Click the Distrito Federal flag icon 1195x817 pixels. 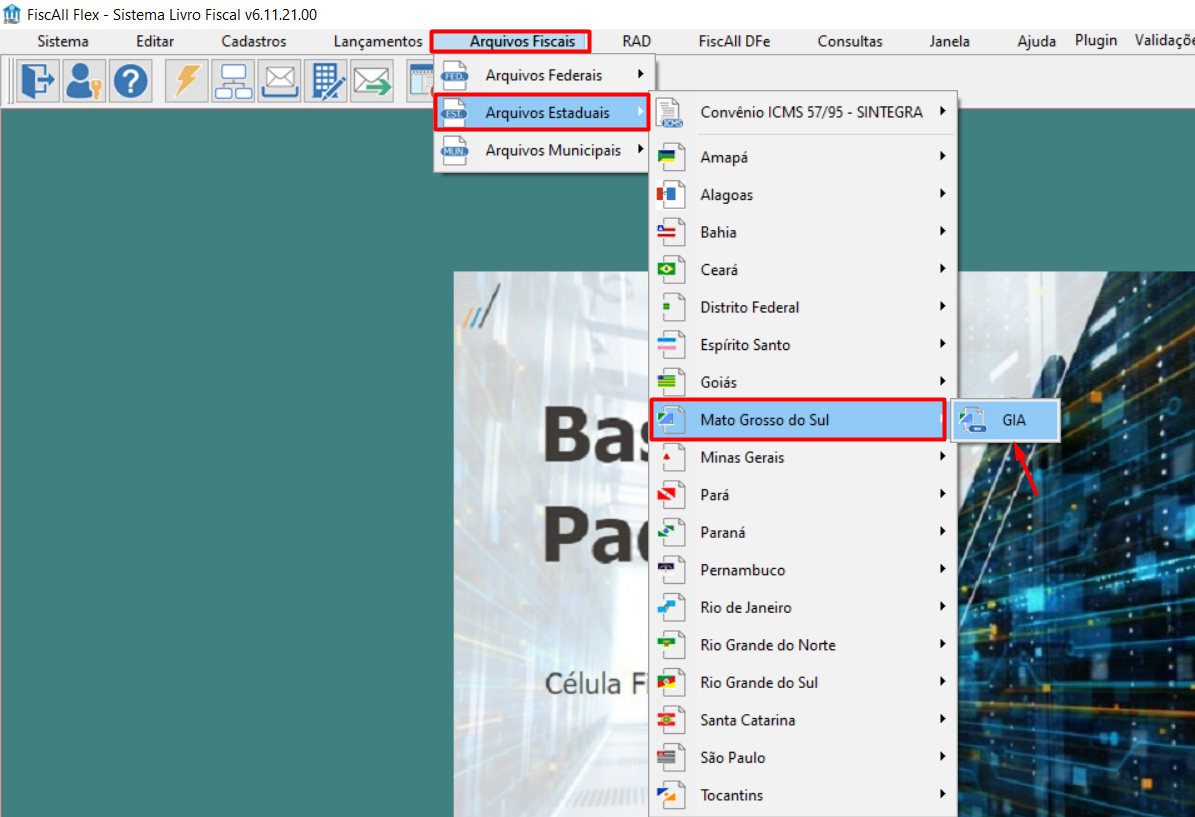coord(671,306)
